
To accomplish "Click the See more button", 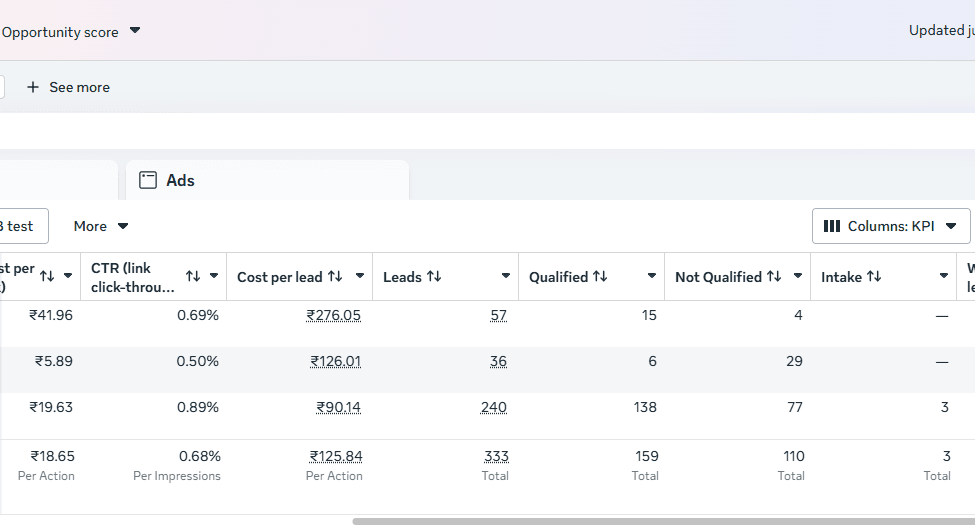I will (68, 87).
